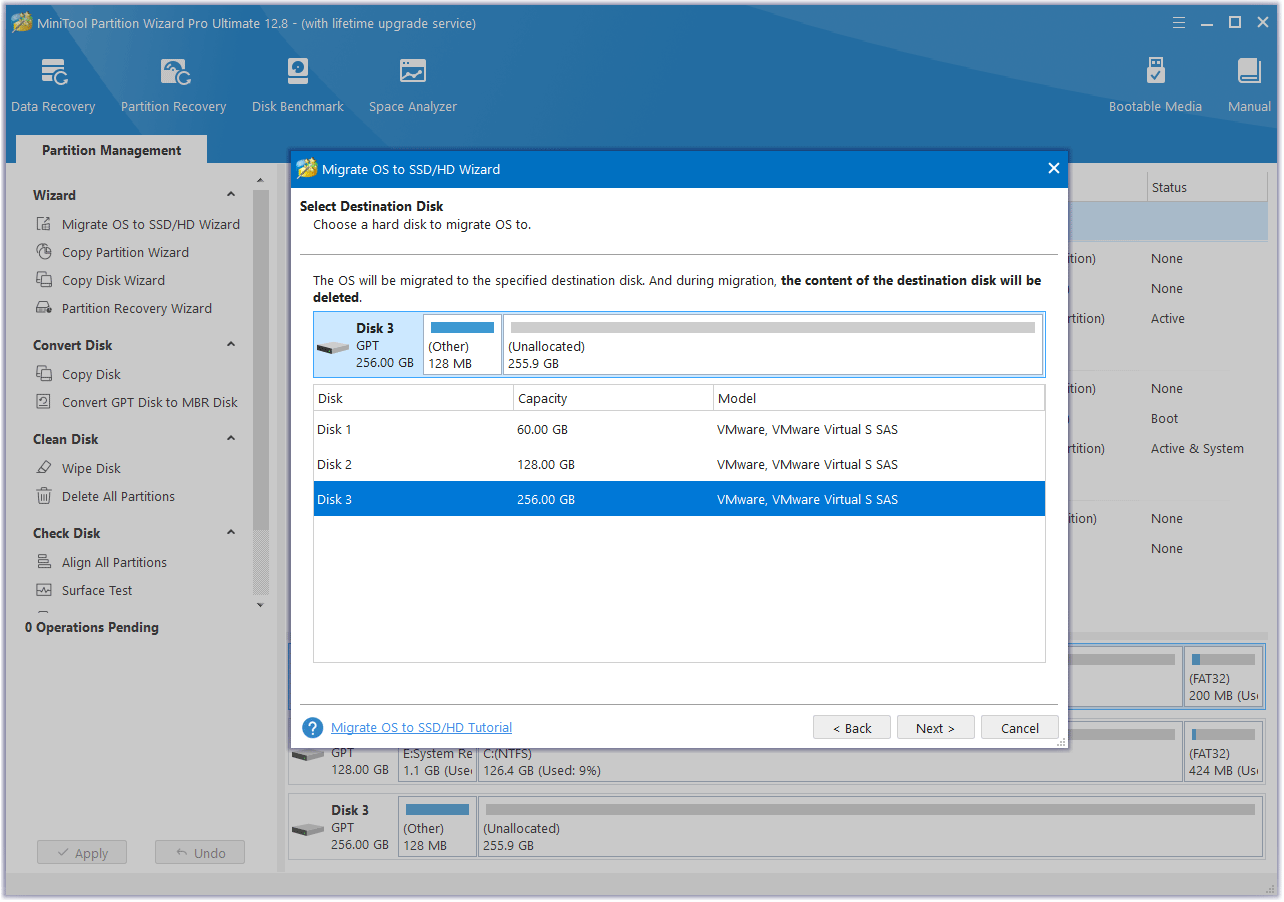Click the Copy Disk Wizard sidebar icon

[x=44, y=280]
